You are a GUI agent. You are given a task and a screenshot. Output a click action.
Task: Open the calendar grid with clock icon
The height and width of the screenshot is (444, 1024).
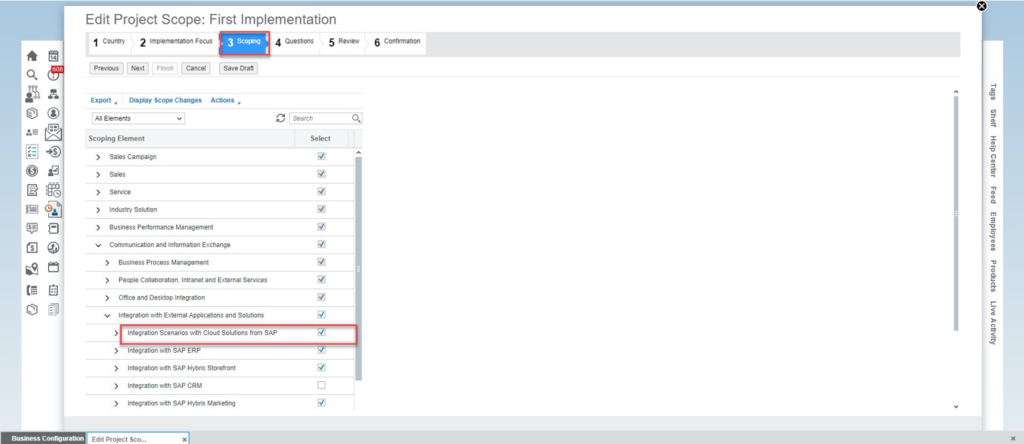point(54,190)
